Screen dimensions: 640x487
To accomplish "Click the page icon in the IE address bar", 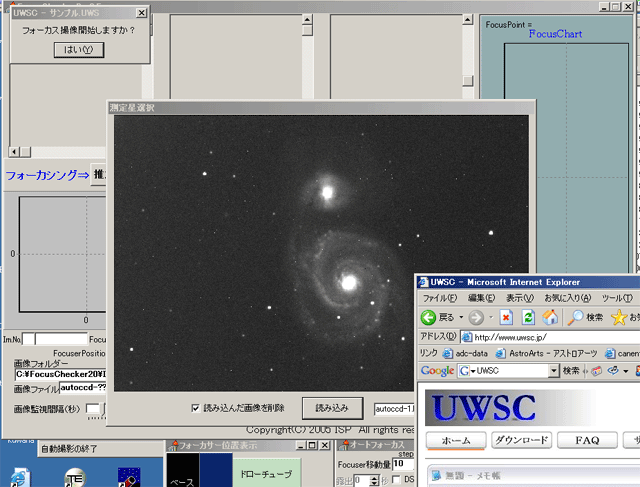I will [467, 337].
